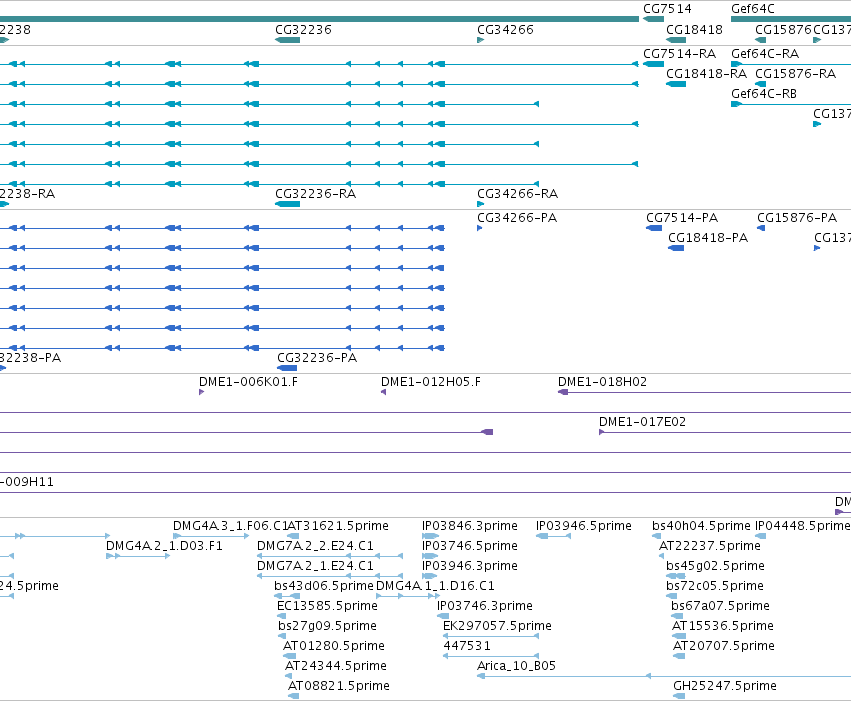Click the AT08821.5prime EST label
The height and width of the screenshot is (701, 851).
[x=338, y=686]
